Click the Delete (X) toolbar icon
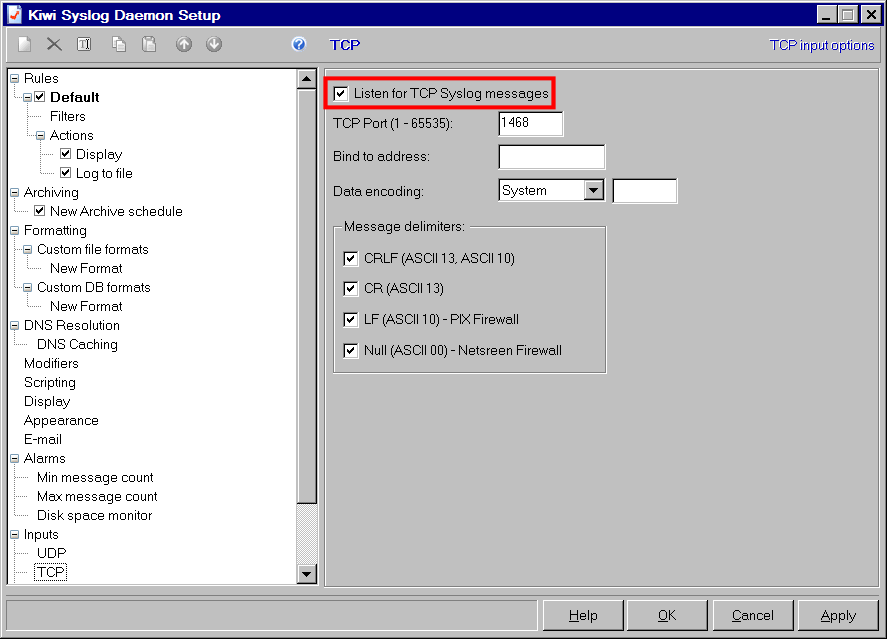Screen dimensions: 887x639 point(54,44)
